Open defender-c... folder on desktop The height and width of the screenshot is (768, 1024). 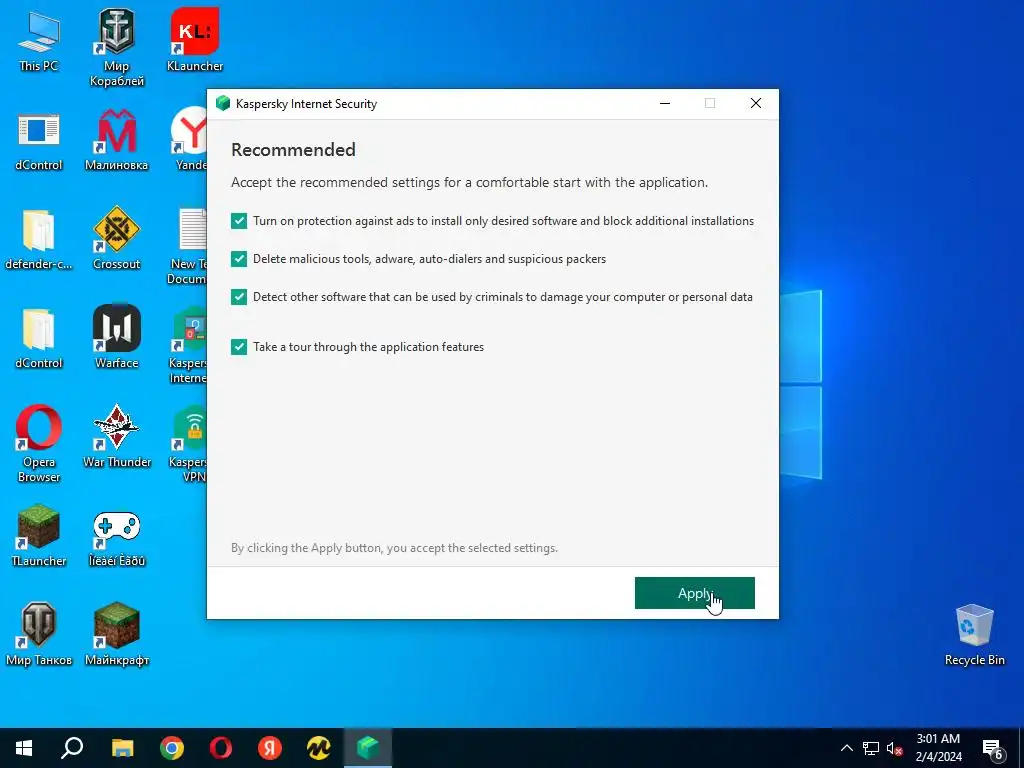click(39, 240)
